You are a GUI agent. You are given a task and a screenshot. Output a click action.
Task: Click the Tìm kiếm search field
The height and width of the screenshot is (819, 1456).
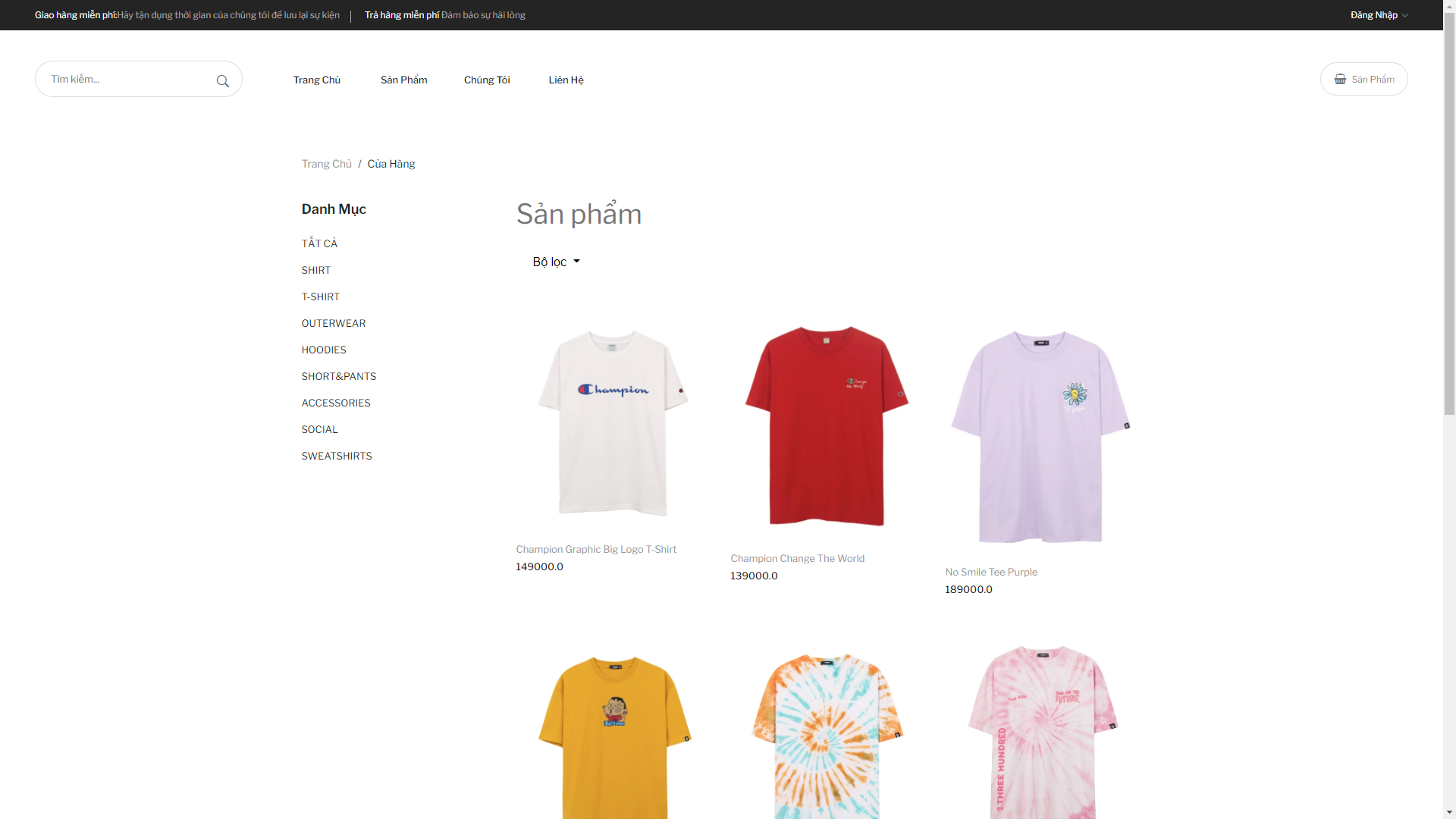pos(125,79)
